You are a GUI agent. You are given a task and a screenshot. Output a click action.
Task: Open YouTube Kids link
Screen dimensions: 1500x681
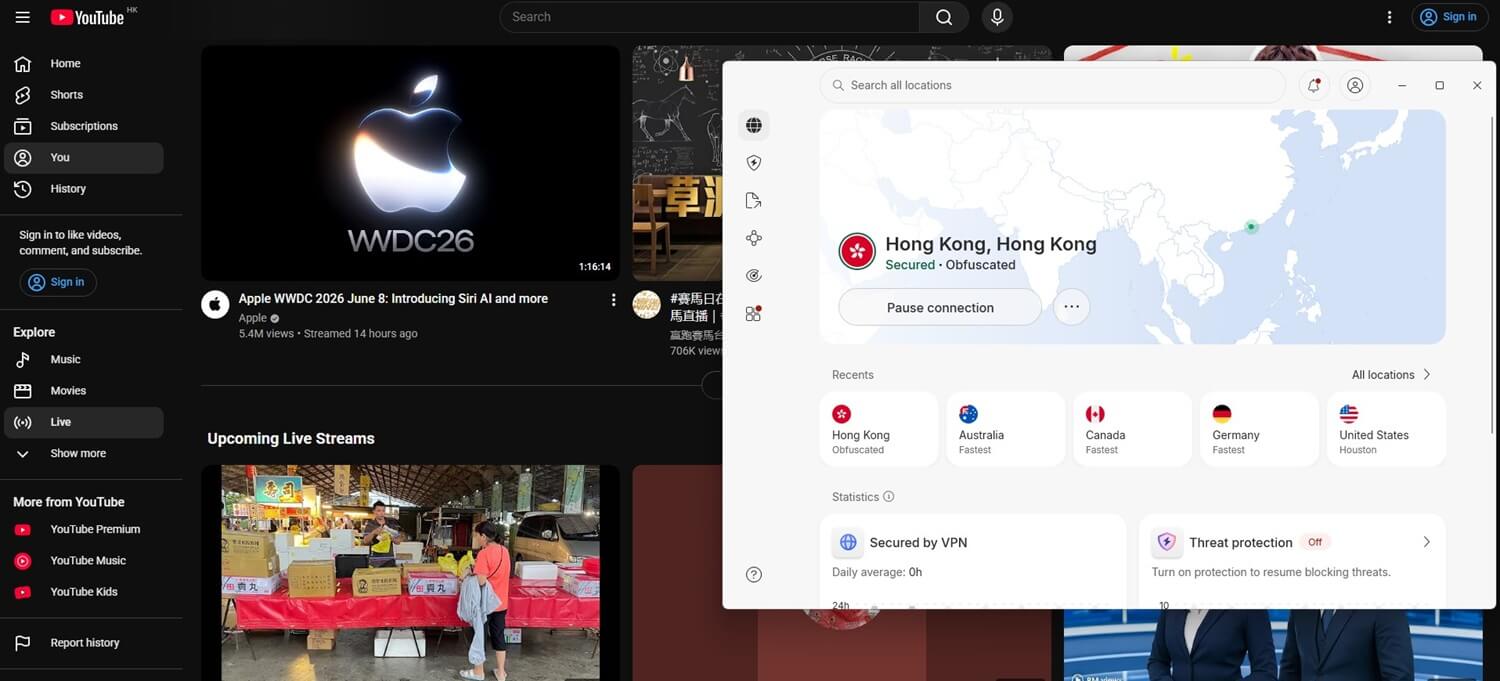tap(84, 592)
